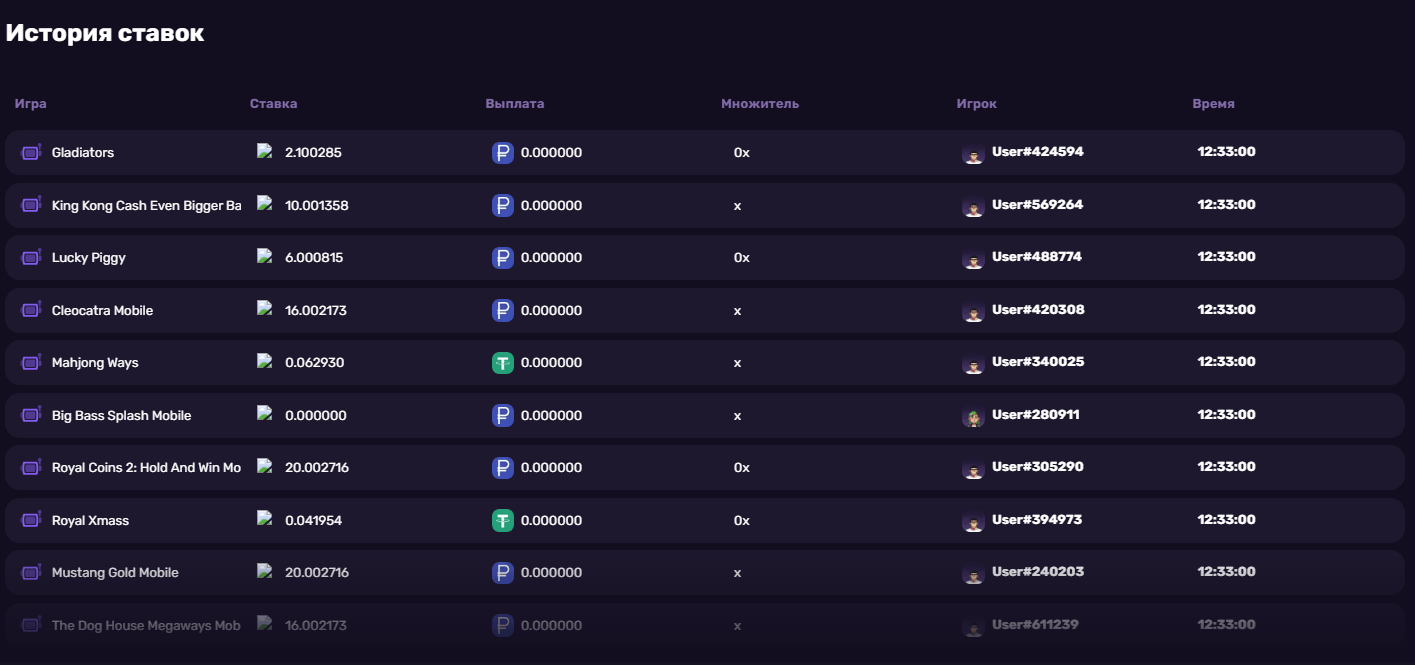Click bet amount 0.041954
This screenshot has height=665, width=1415.
pos(313,520)
